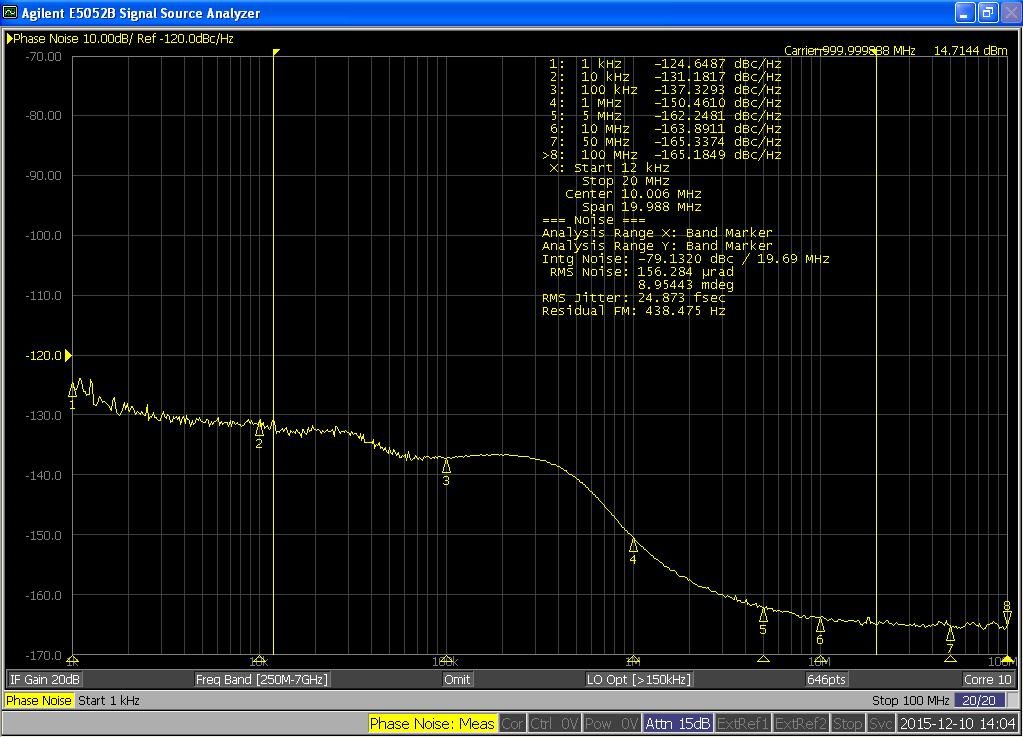Click the reference level arrow at -120.0
This screenshot has height=737, width=1023.
point(68,355)
